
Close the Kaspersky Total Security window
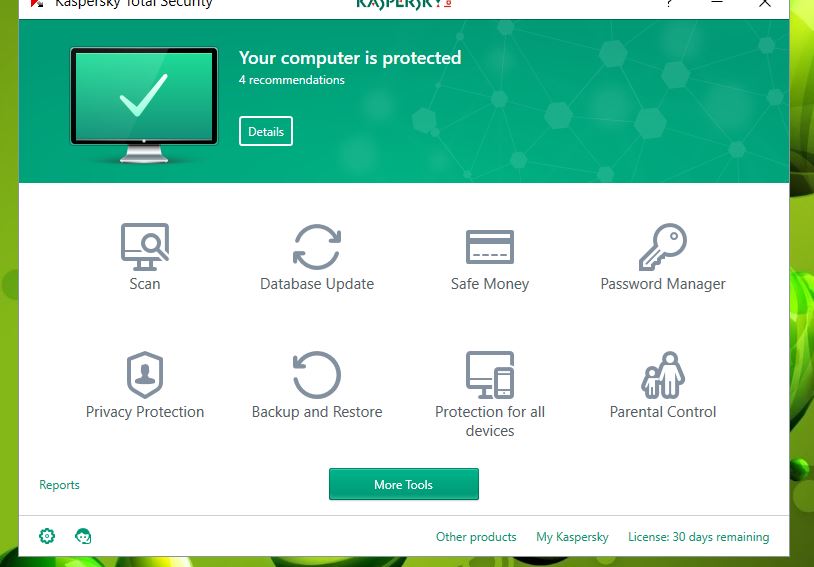pos(765,3)
